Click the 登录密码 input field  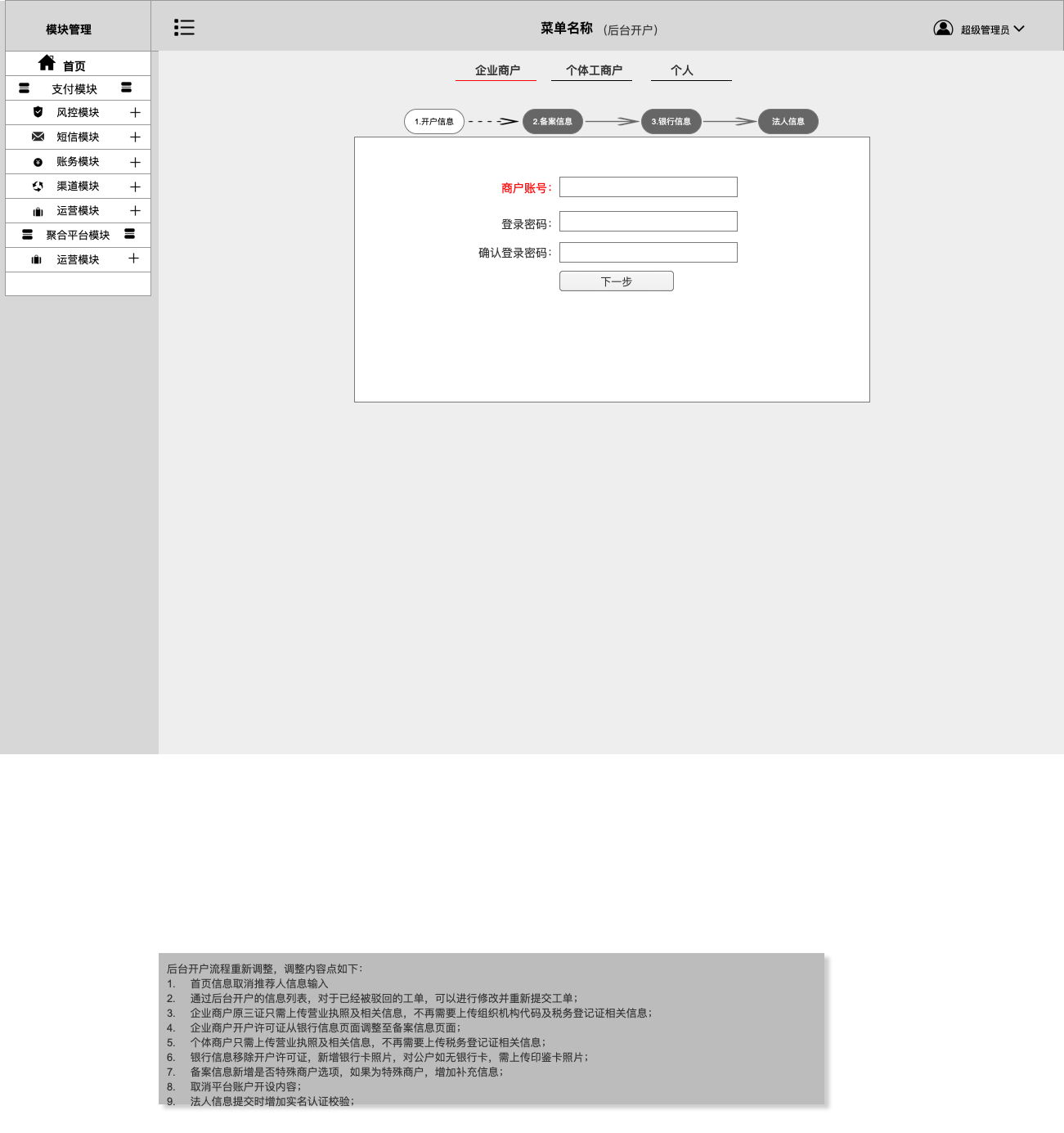coord(649,221)
